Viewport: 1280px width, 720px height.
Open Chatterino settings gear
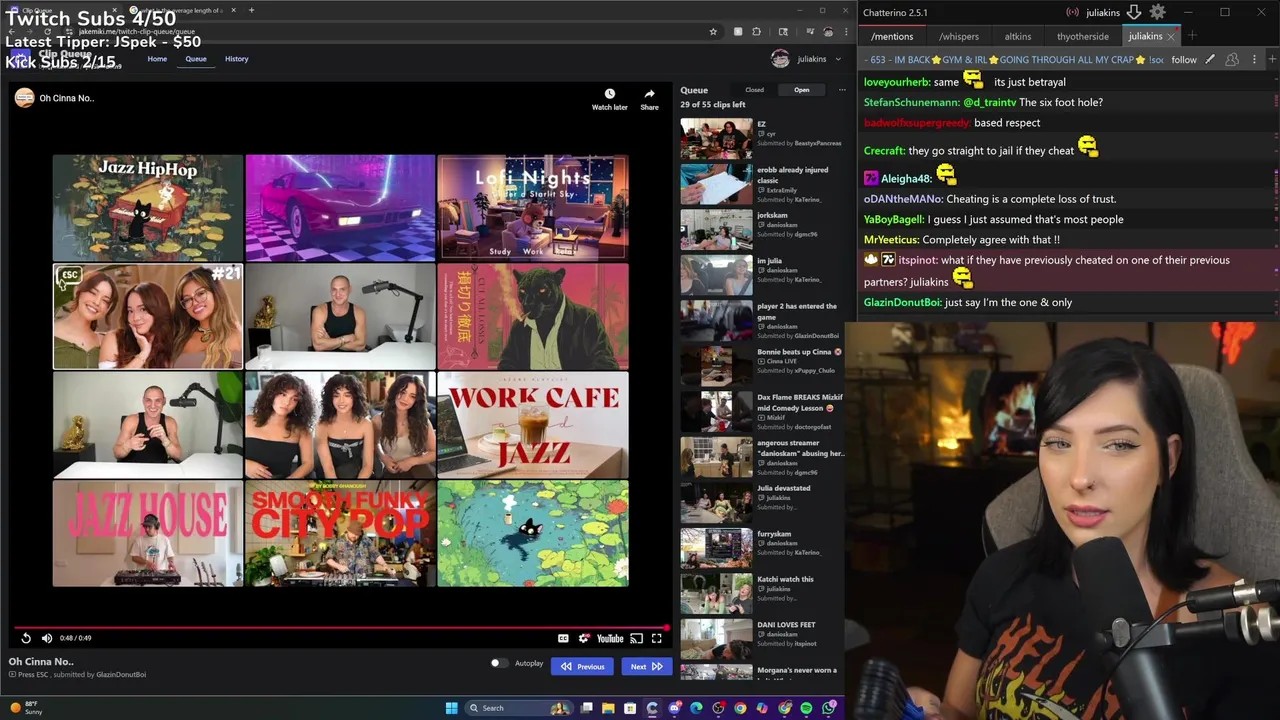click(1158, 12)
